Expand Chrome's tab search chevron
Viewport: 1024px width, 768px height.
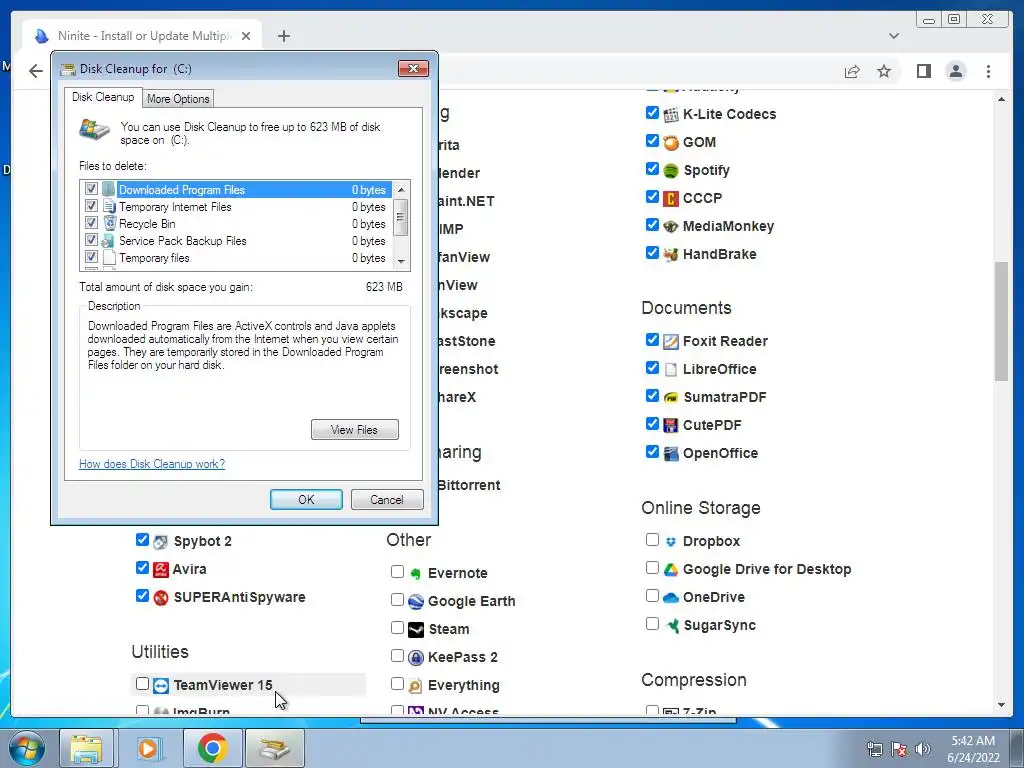click(894, 36)
